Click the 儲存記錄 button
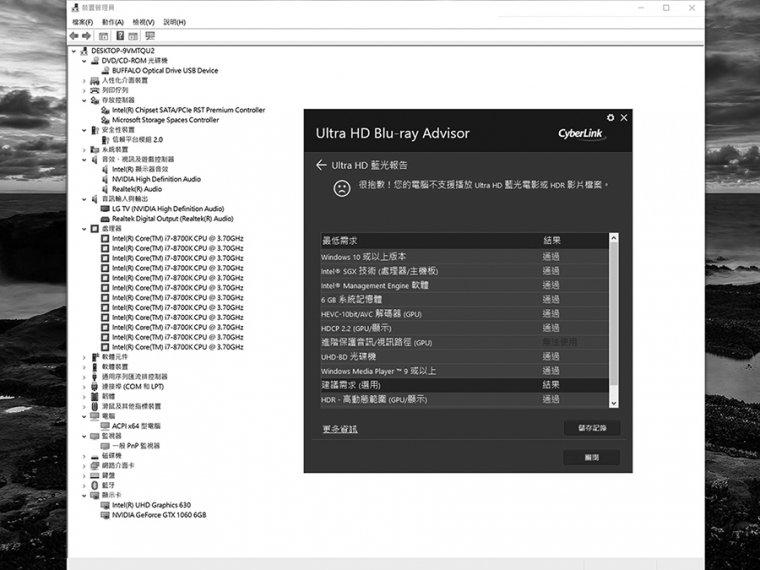The image size is (760, 570). click(x=591, y=428)
